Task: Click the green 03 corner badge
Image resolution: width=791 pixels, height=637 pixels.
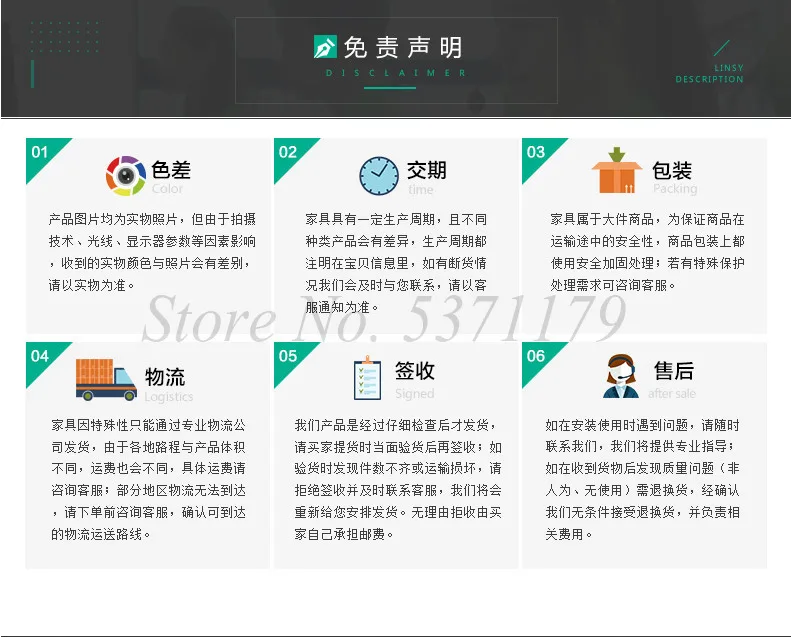Action: tap(538, 153)
